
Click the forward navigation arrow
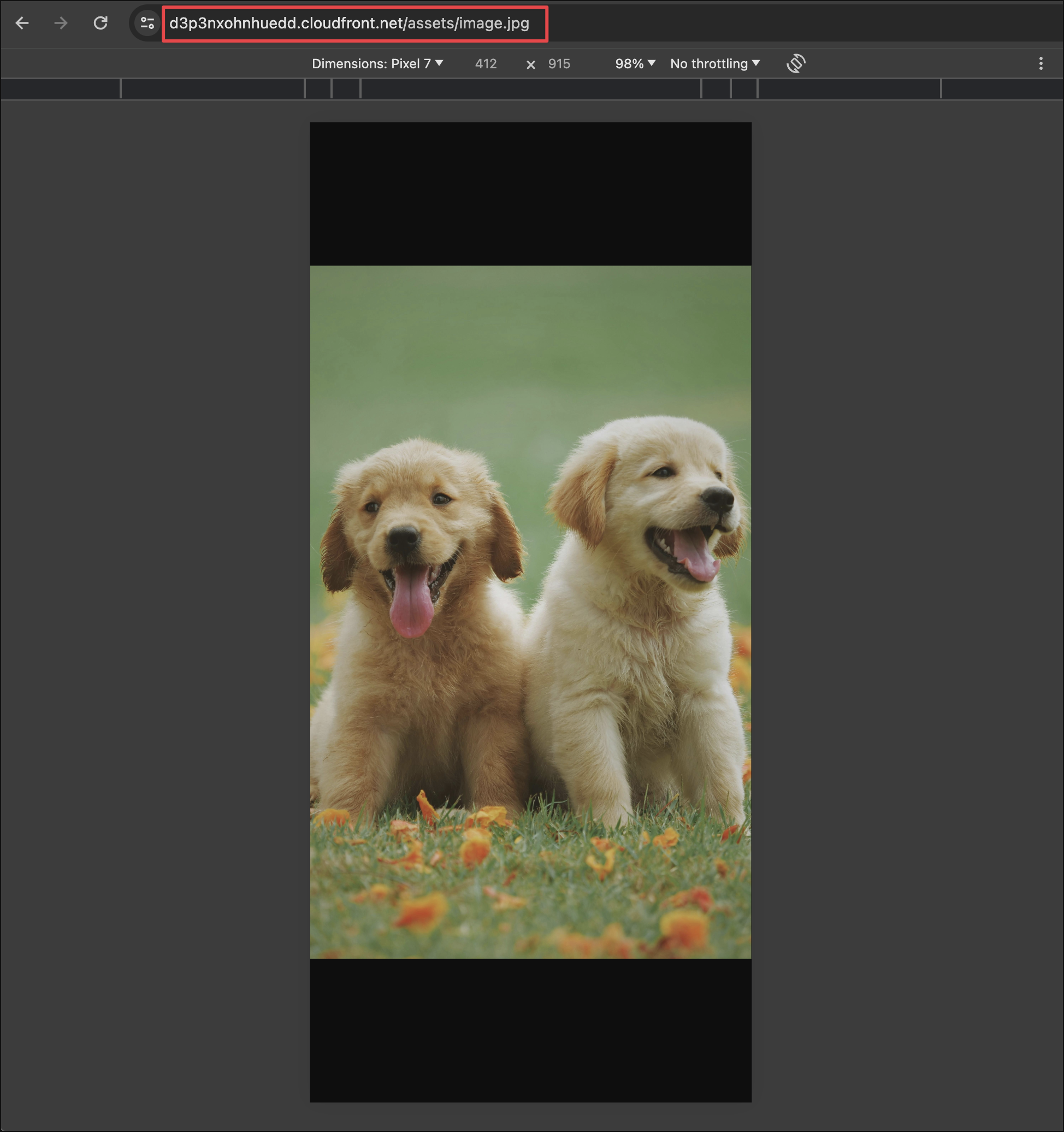coord(61,23)
